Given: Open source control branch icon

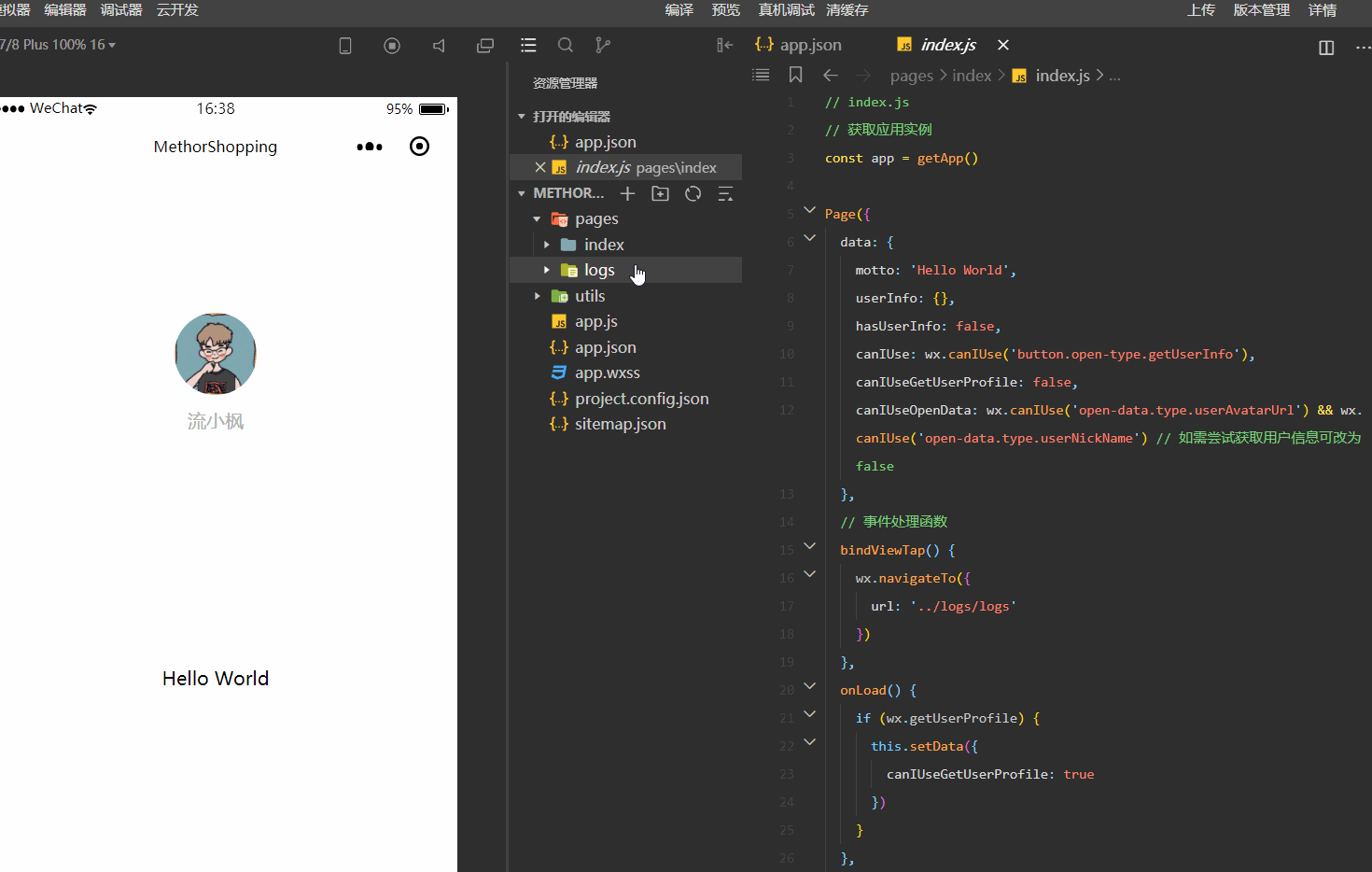Looking at the screenshot, I should 603,45.
